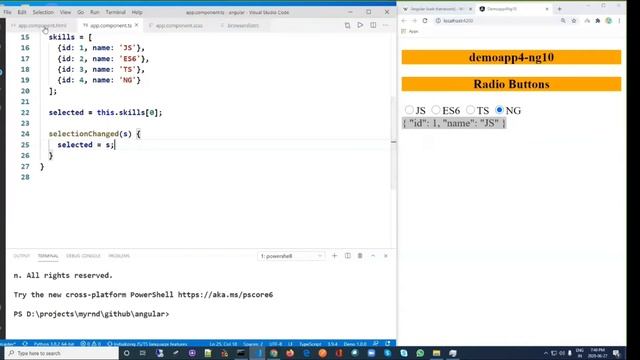Image resolution: width=640 pixels, height=360 pixels.
Task: Bookmark this page with star icon
Action: (574, 20)
